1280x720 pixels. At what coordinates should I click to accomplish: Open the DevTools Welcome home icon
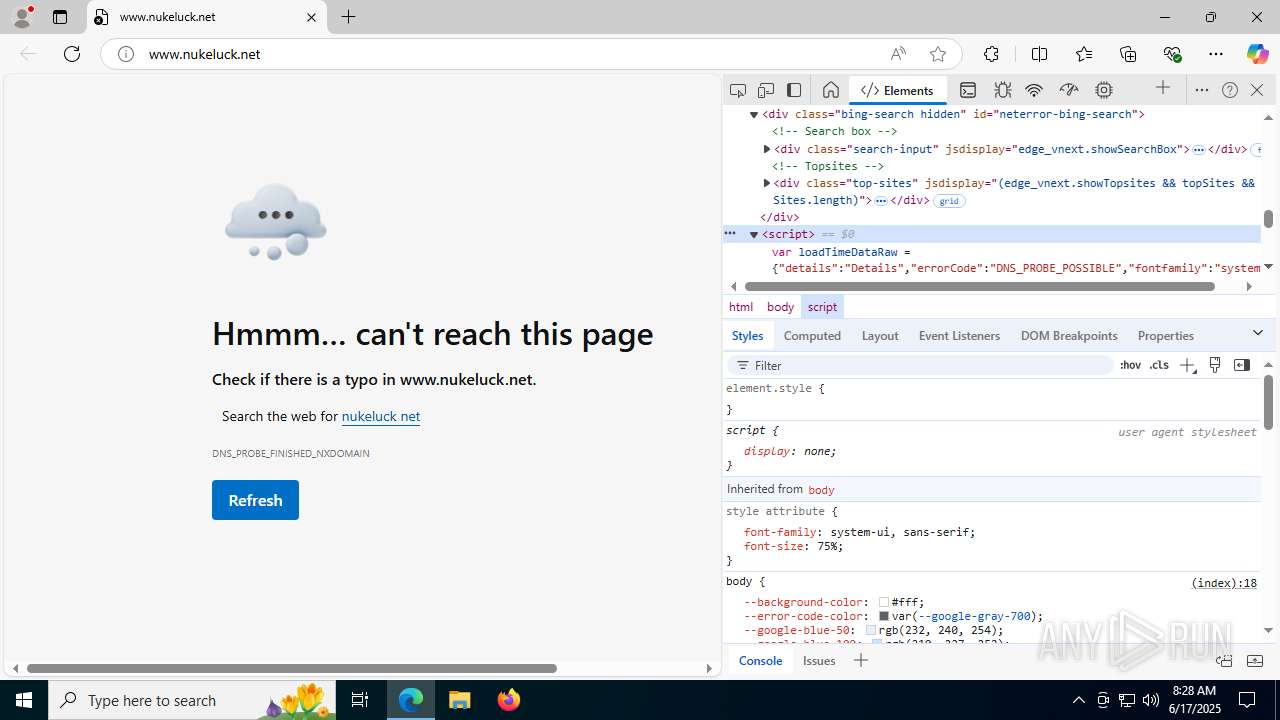tap(830, 90)
